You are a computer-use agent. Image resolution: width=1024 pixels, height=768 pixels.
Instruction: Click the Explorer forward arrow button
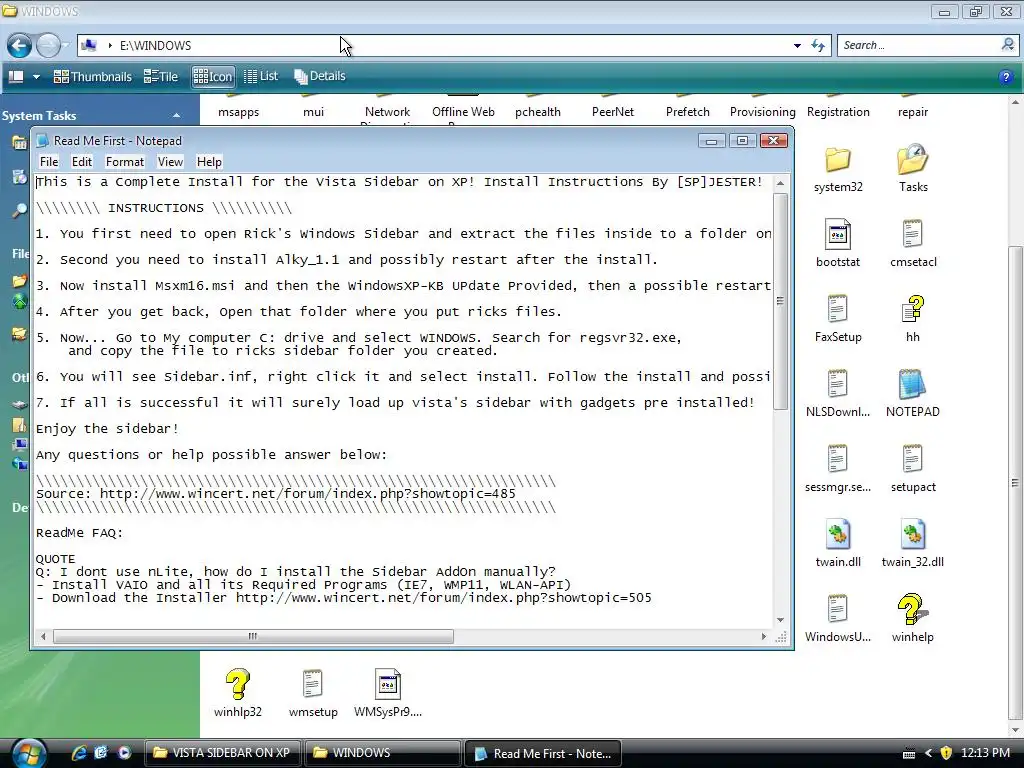tap(48, 45)
